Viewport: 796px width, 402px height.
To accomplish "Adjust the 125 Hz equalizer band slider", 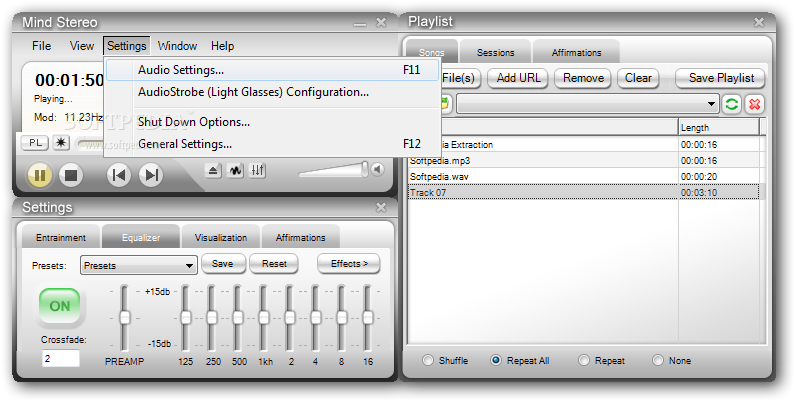I will click(x=186, y=318).
